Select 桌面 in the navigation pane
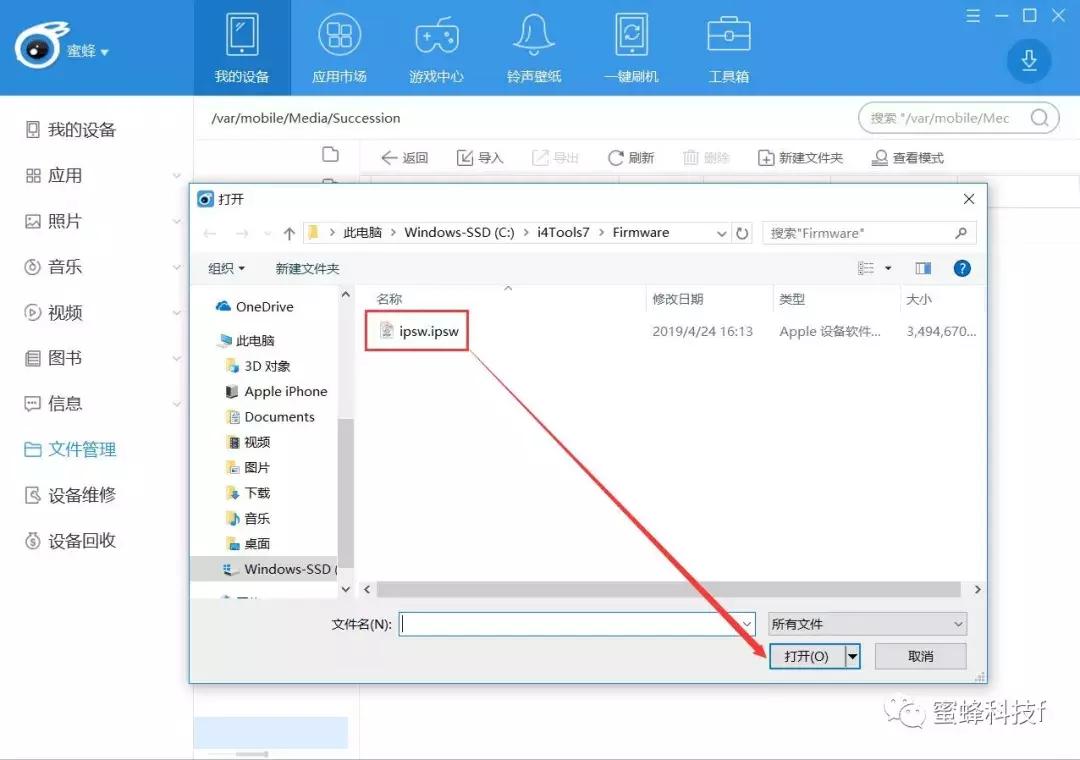 pyautogui.click(x=249, y=544)
